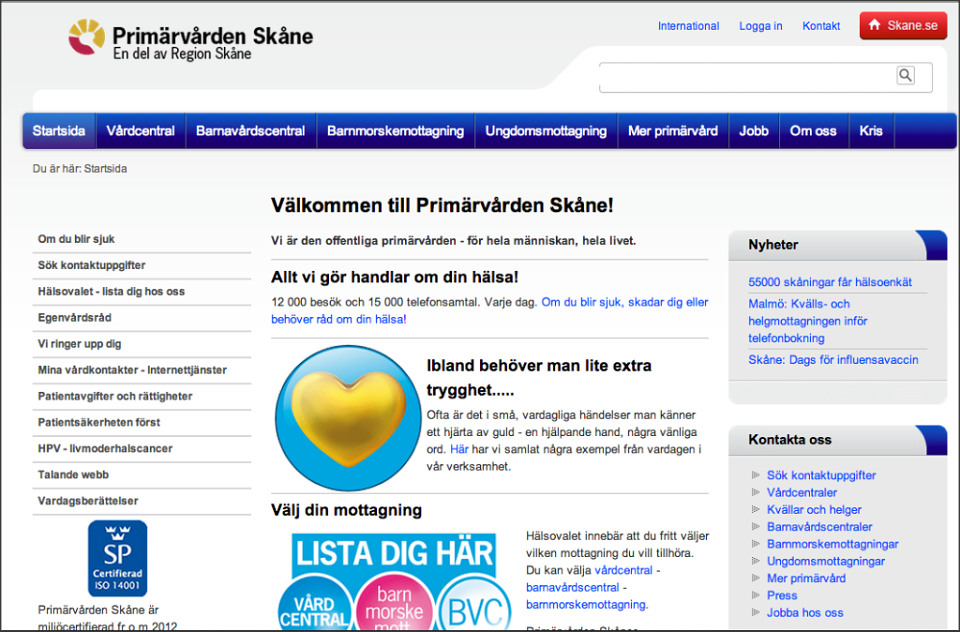Image resolution: width=960 pixels, height=632 pixels.
Task: Click the golden heart image
Action: point(348,418)
